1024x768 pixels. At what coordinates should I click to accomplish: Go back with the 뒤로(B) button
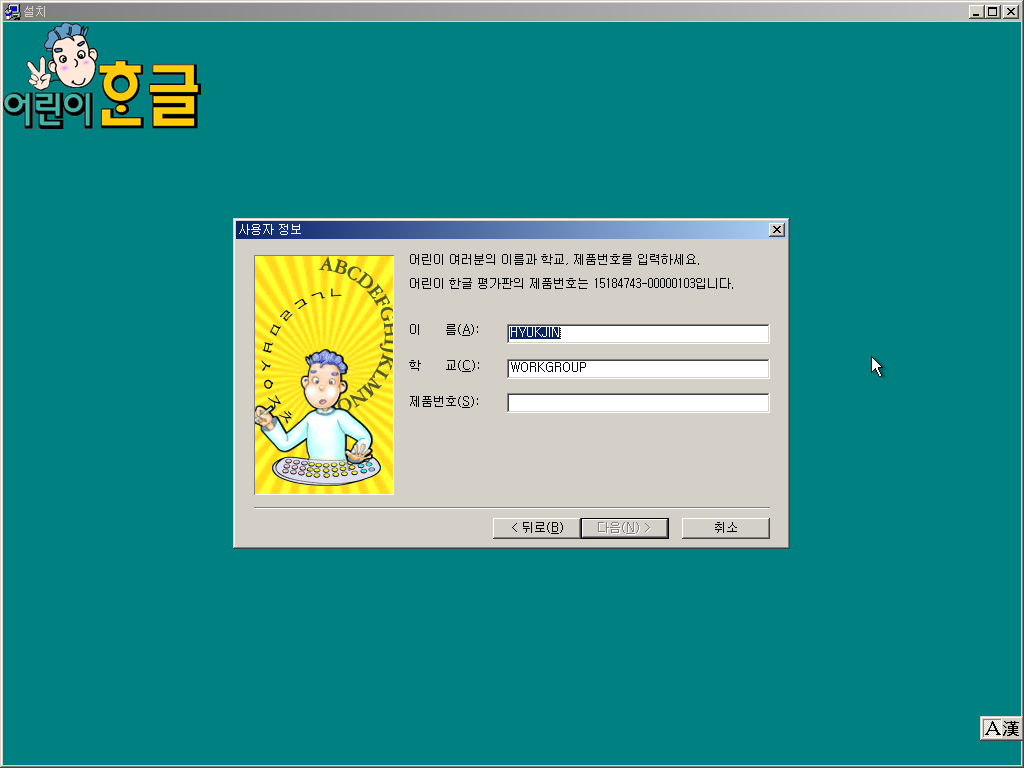[x=536, y=528]
